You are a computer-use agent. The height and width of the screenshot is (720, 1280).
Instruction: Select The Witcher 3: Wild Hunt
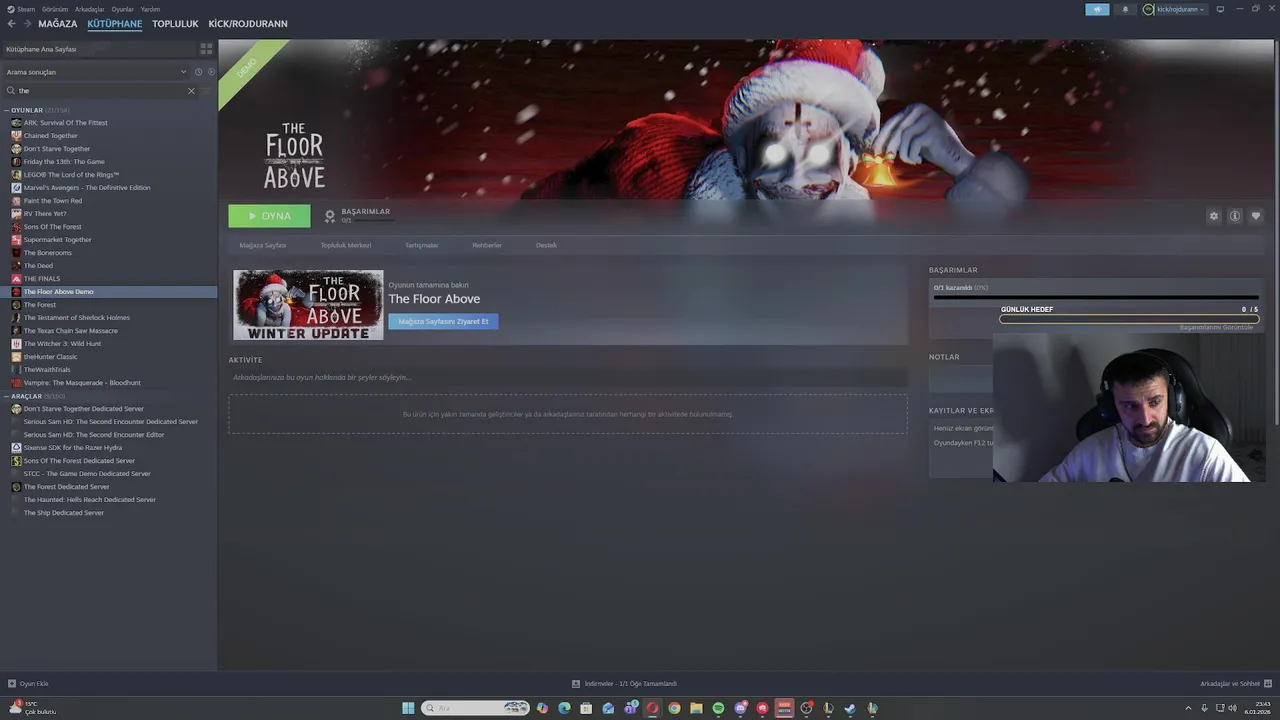[x=62, y=344]
